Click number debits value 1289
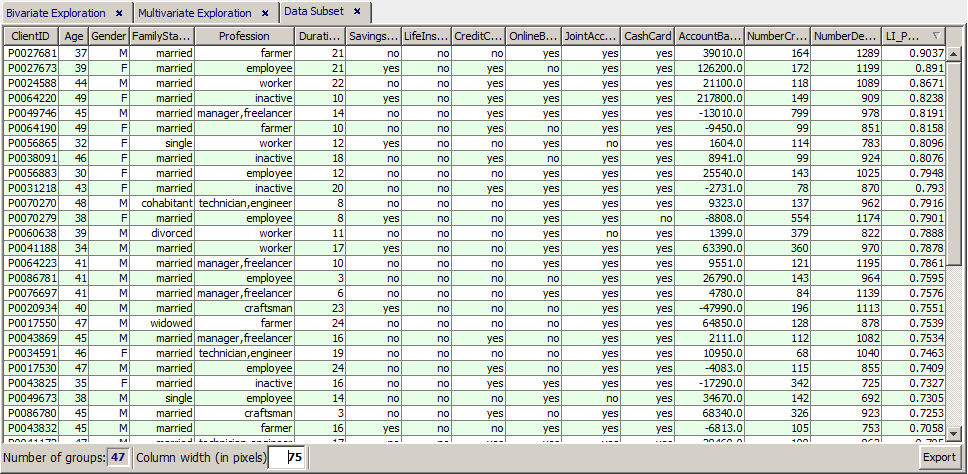This screenshot has height=474, width=968. (846, 53)
